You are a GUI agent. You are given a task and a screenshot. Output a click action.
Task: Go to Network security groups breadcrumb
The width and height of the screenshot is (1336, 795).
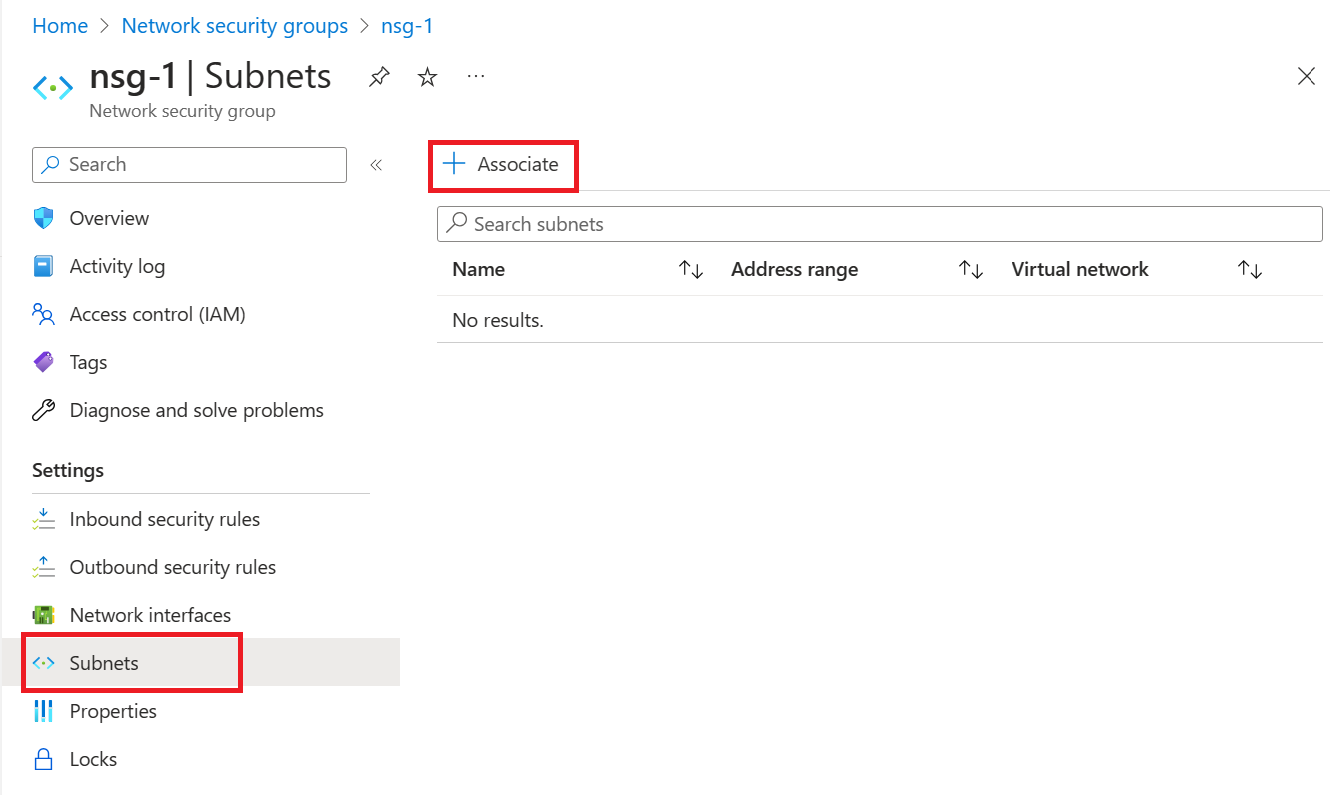tap(234, 26)
